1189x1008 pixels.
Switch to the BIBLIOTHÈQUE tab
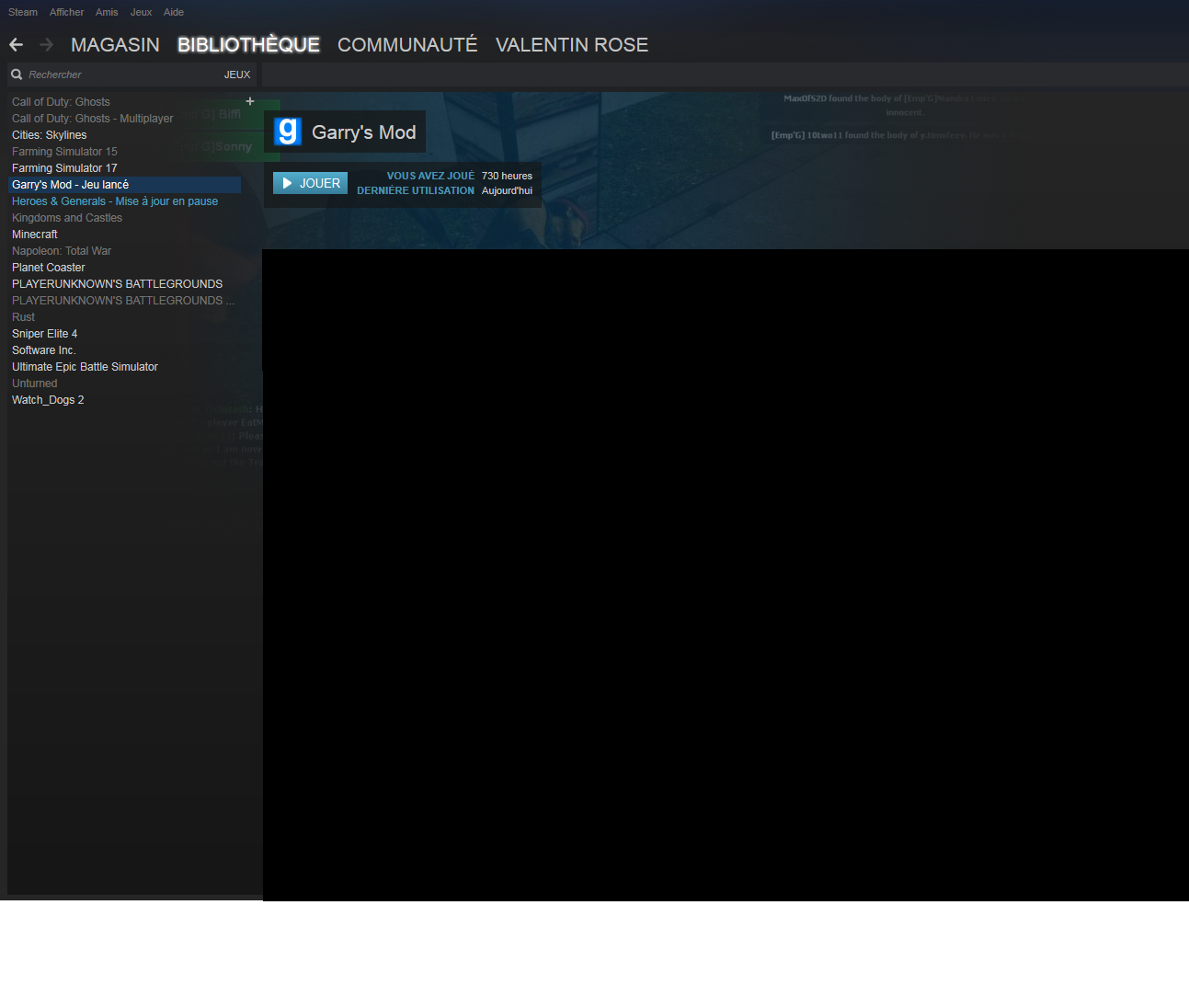(x=248, y=44)
